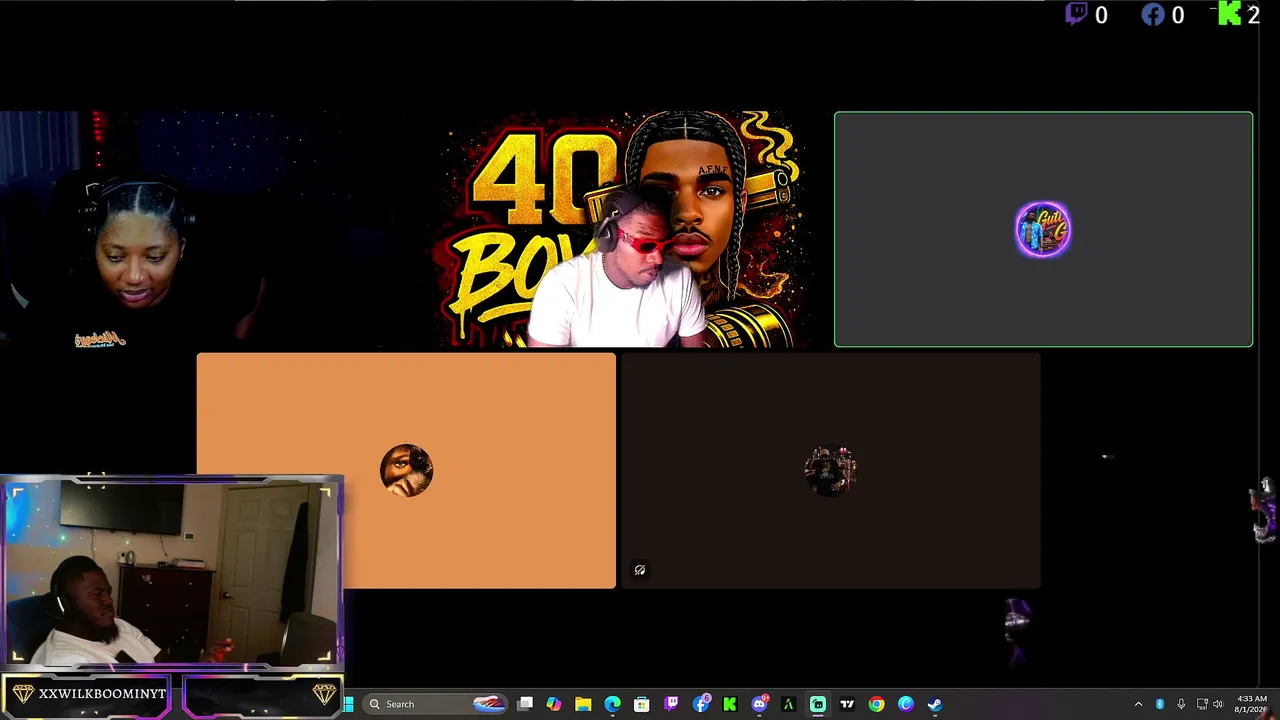
Task: Click the avatar in the orange tile
Action: (406, 470)
